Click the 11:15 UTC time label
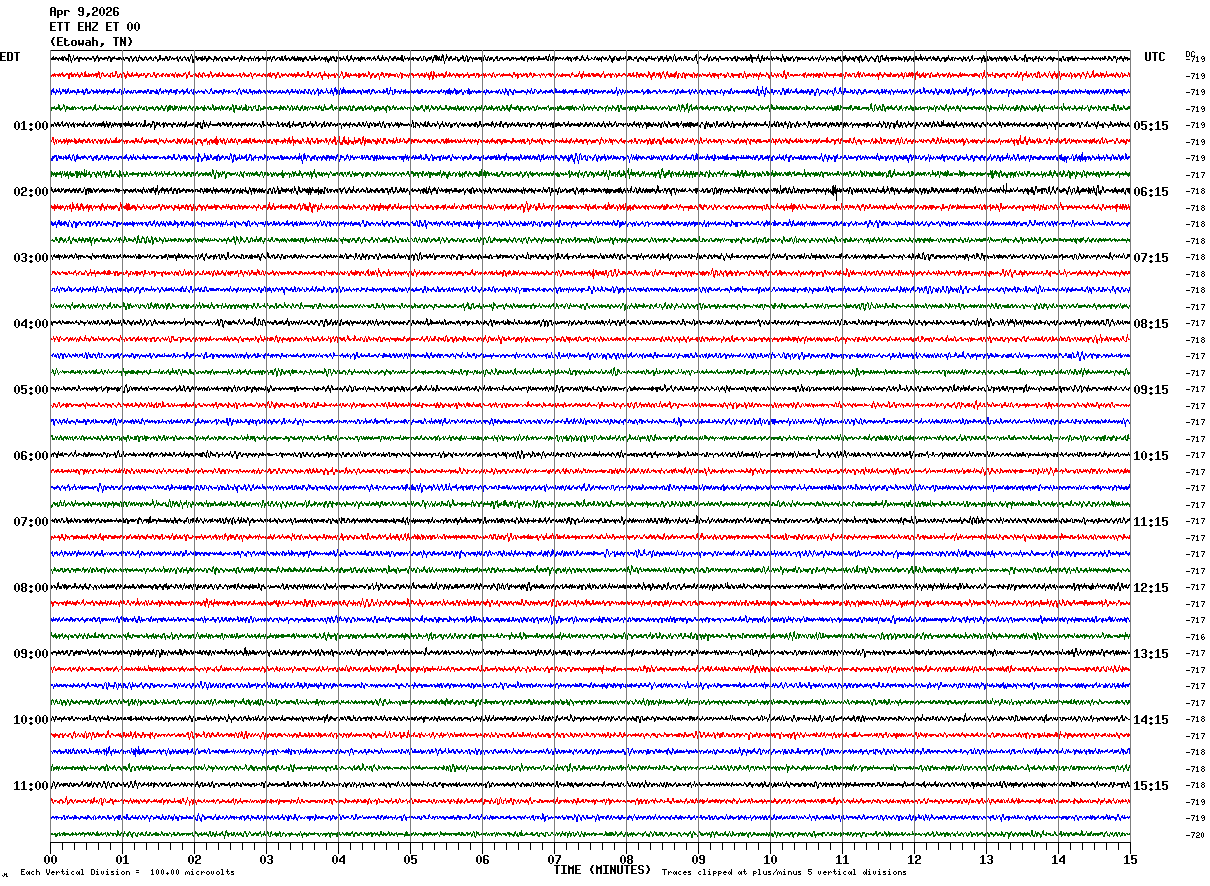This screenshot has width=1210, height=886. pyautogui.click(x=1151, y=522)
